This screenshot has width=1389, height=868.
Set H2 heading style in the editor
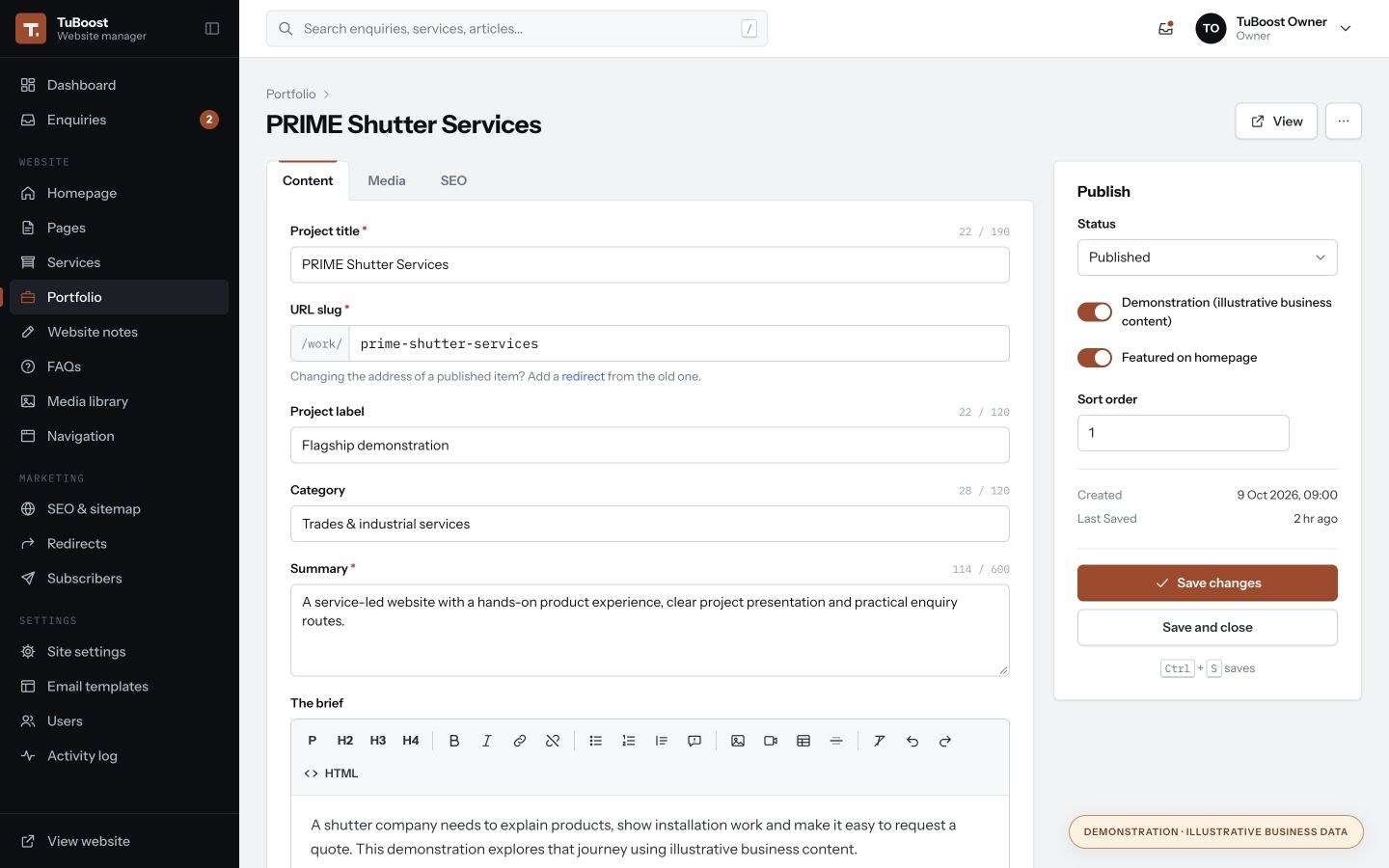345,741
